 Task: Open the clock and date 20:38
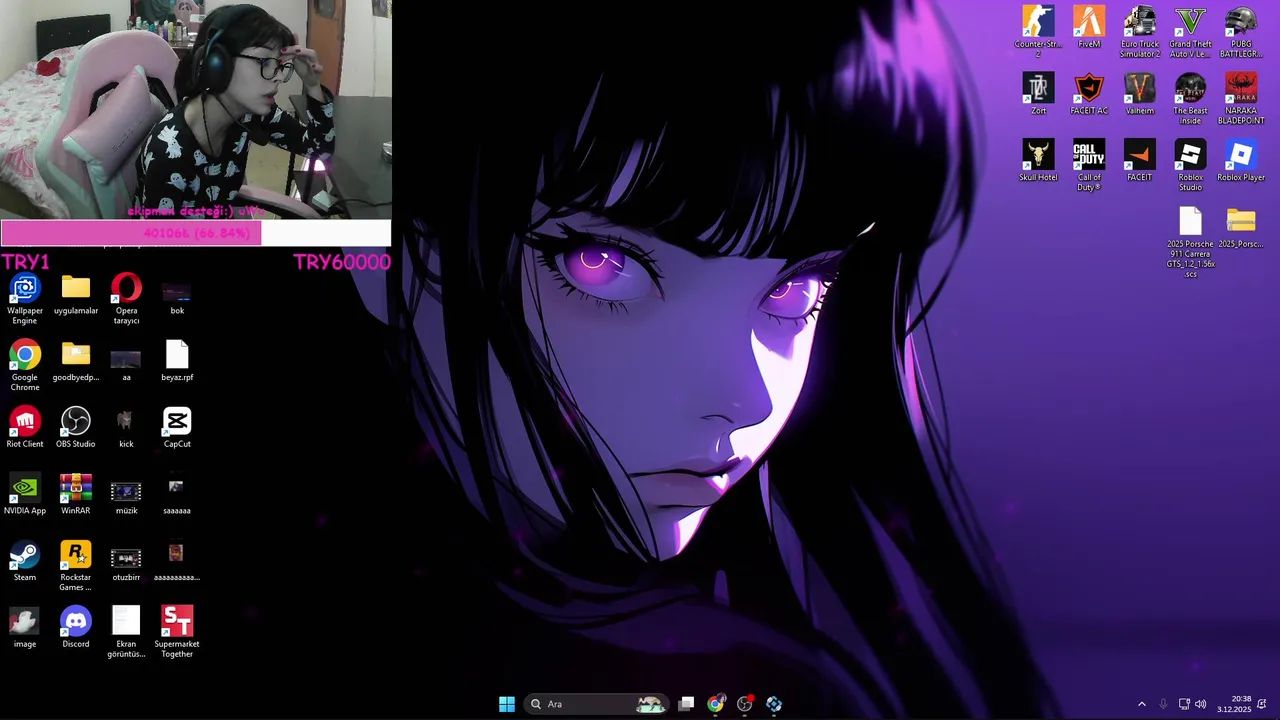point(1234,704)
